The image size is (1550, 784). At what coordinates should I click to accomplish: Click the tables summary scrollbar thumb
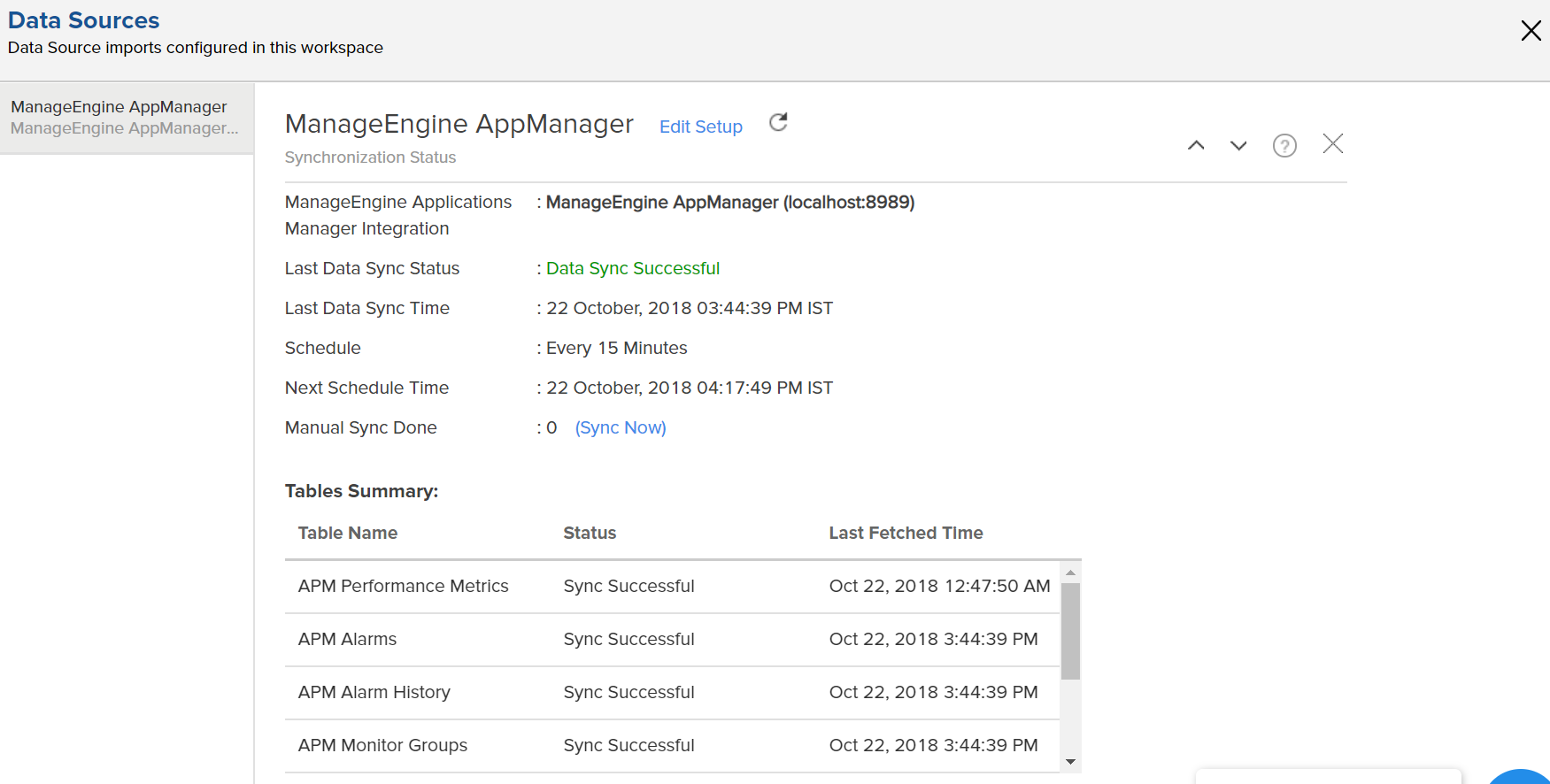click(1070, 631)
